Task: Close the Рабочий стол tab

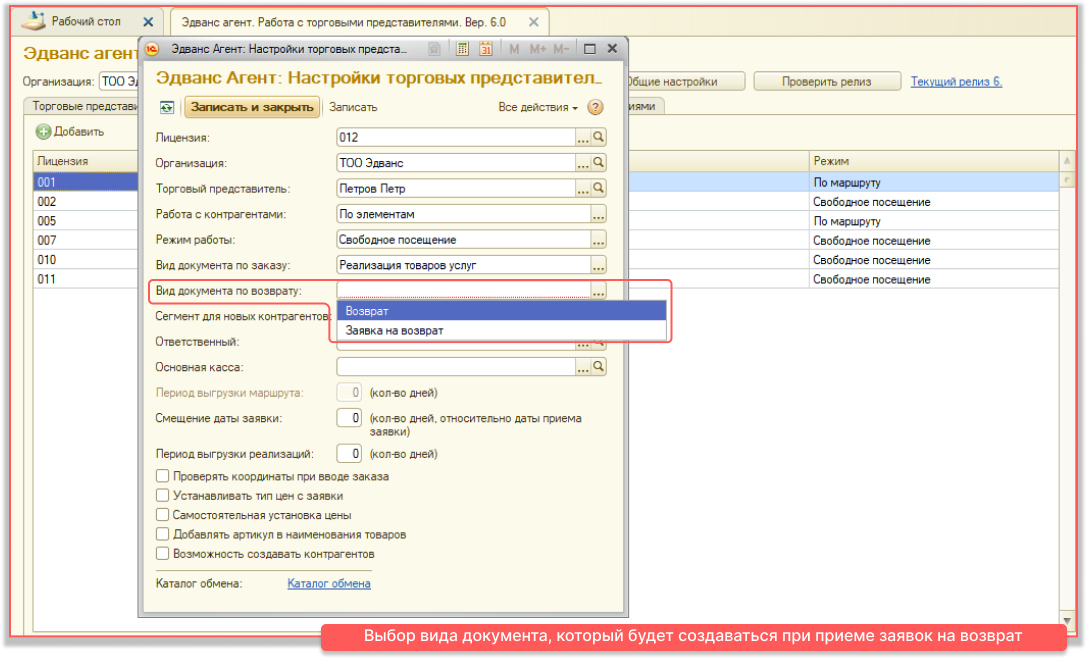Action: pos(148,22)
